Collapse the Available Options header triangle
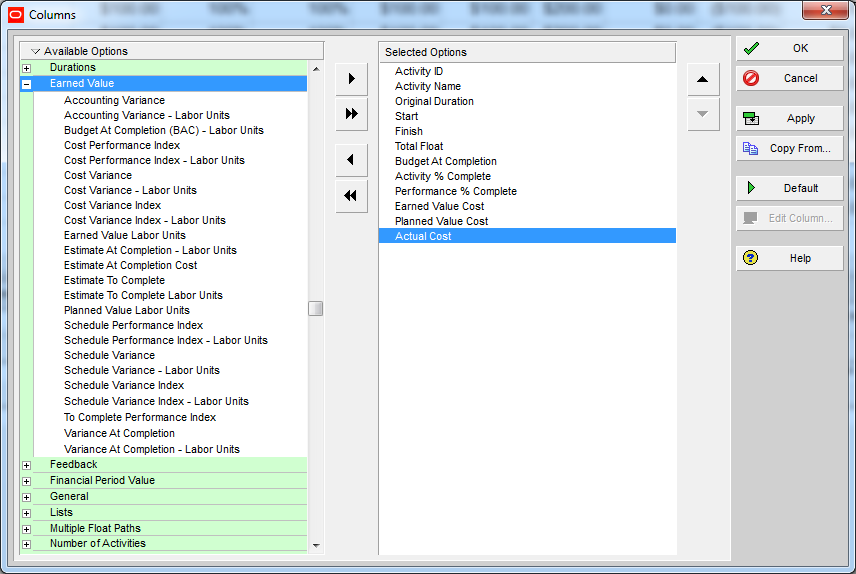 [x=35, y=51]
